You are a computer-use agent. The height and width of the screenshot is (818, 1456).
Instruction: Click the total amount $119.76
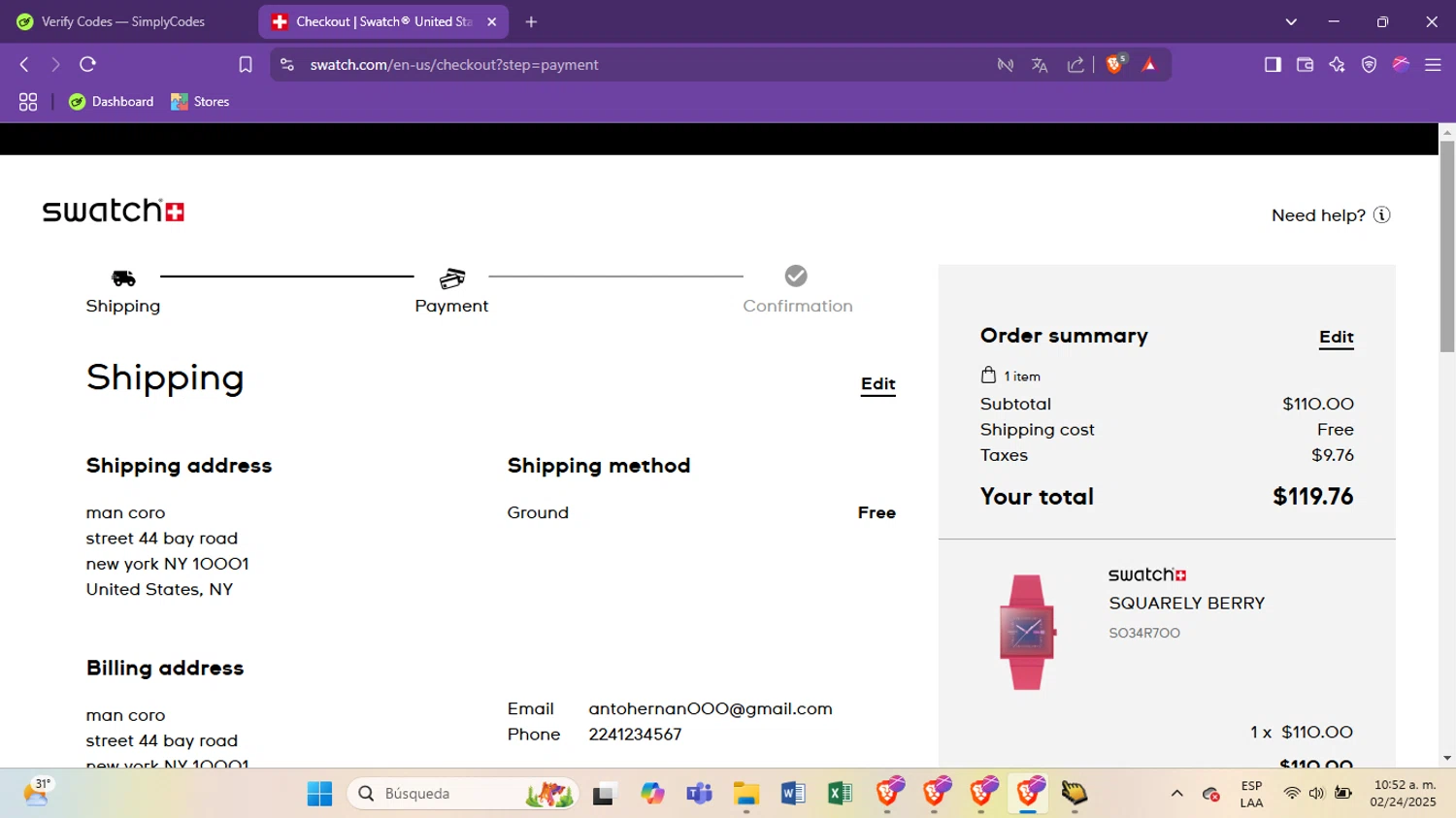(x=1313, y=497)
